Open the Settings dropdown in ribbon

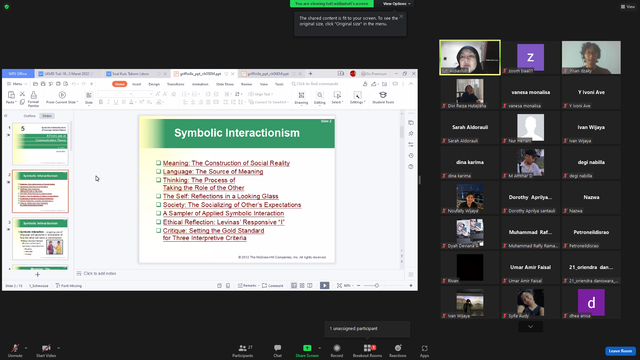[357, 98]
